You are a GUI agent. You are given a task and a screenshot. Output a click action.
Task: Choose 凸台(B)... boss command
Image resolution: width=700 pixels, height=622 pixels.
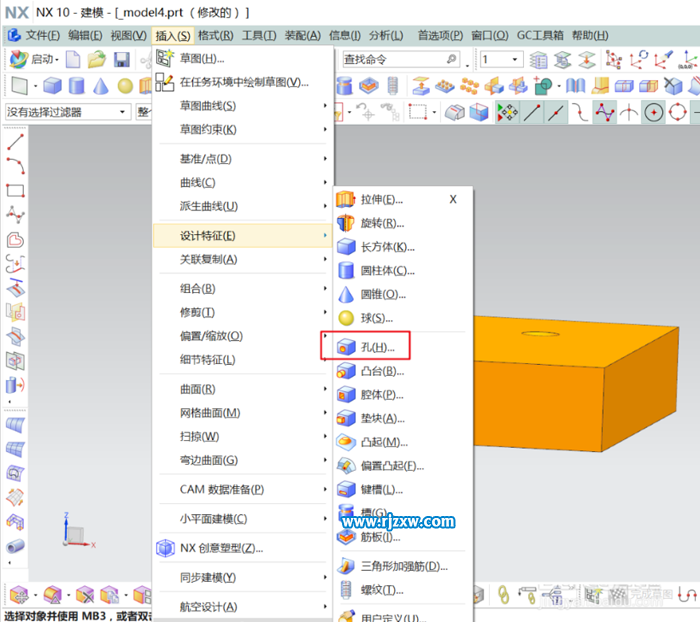tap(403, 371)
